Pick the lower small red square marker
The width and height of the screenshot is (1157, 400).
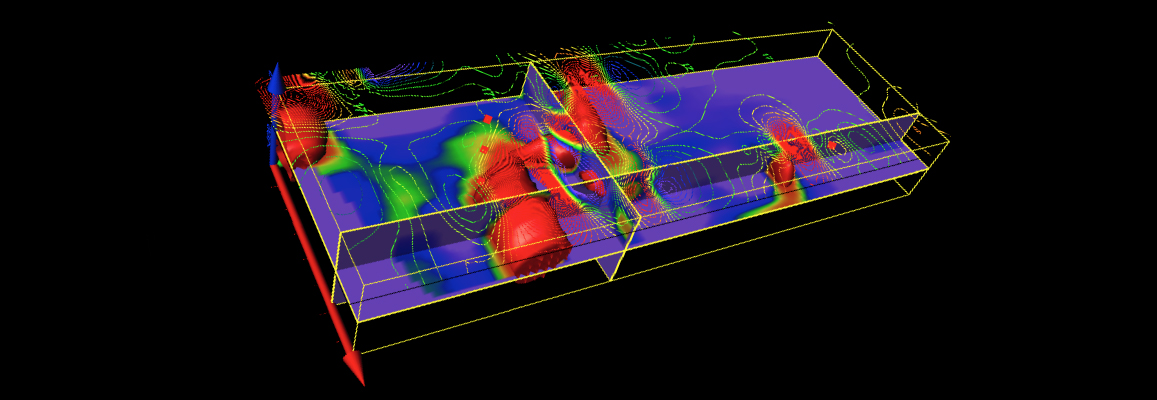coord(484,150)
